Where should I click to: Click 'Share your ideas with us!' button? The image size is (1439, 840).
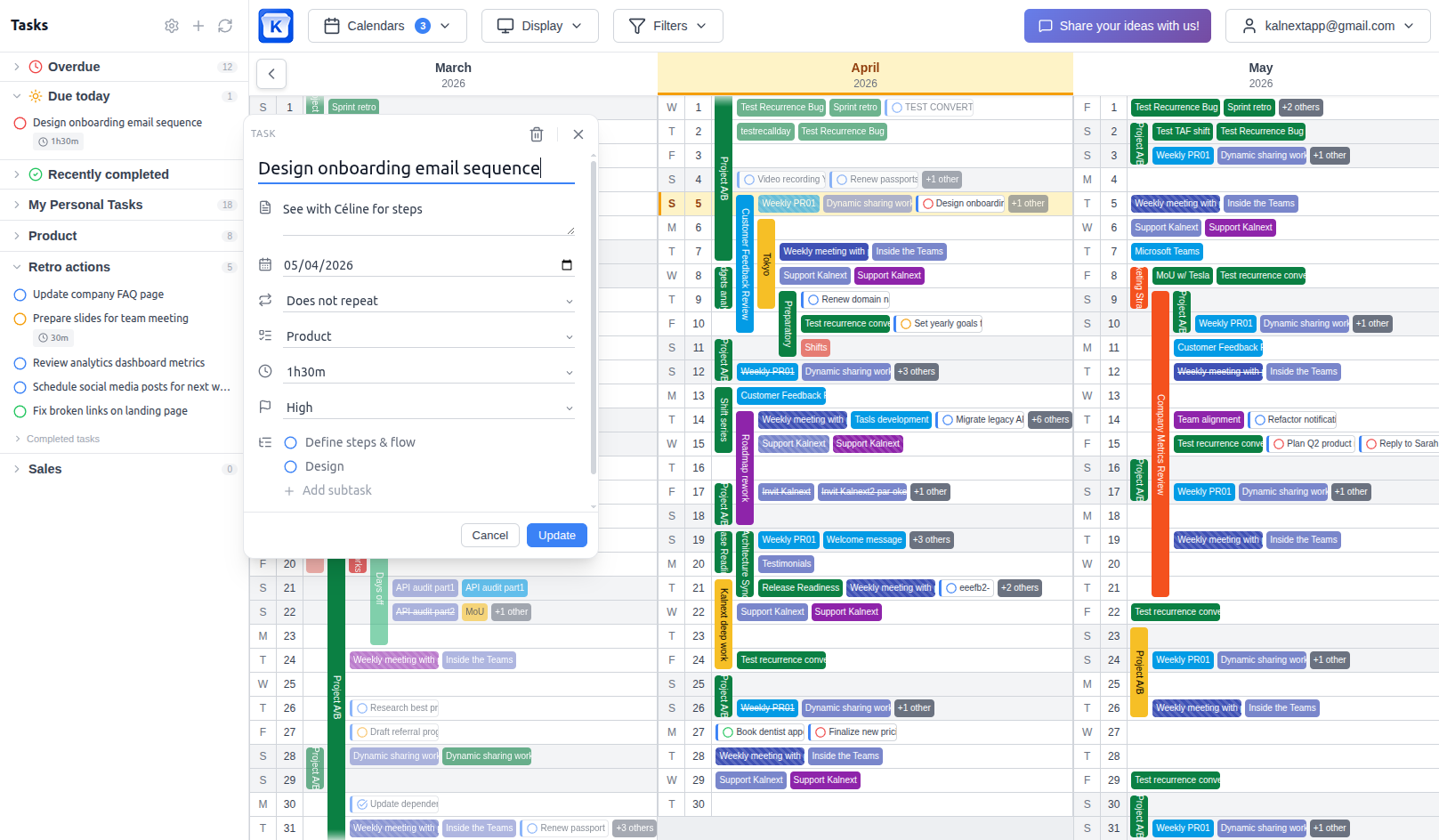1119,26
